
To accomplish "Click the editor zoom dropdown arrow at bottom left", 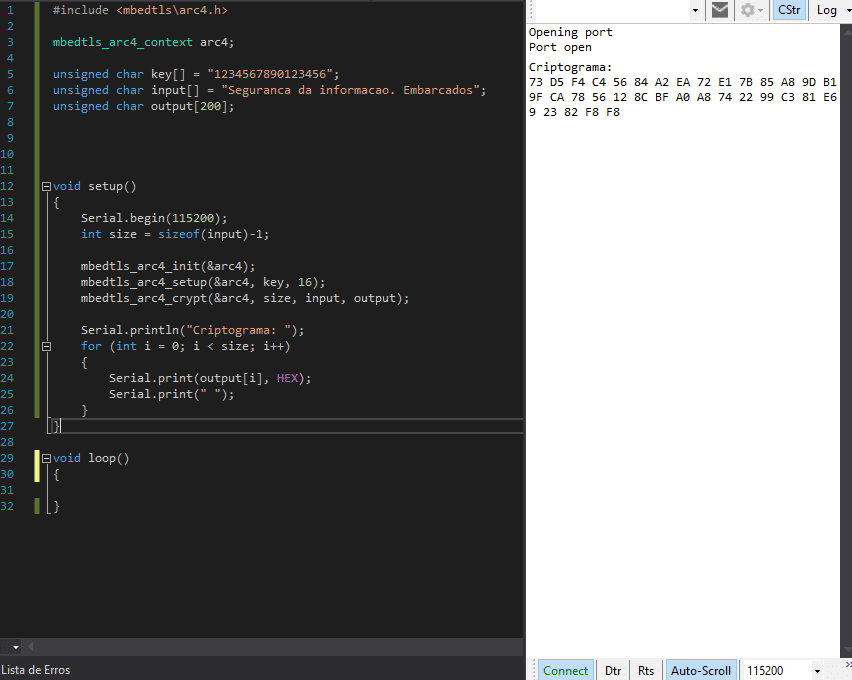I will coord(16,647).
